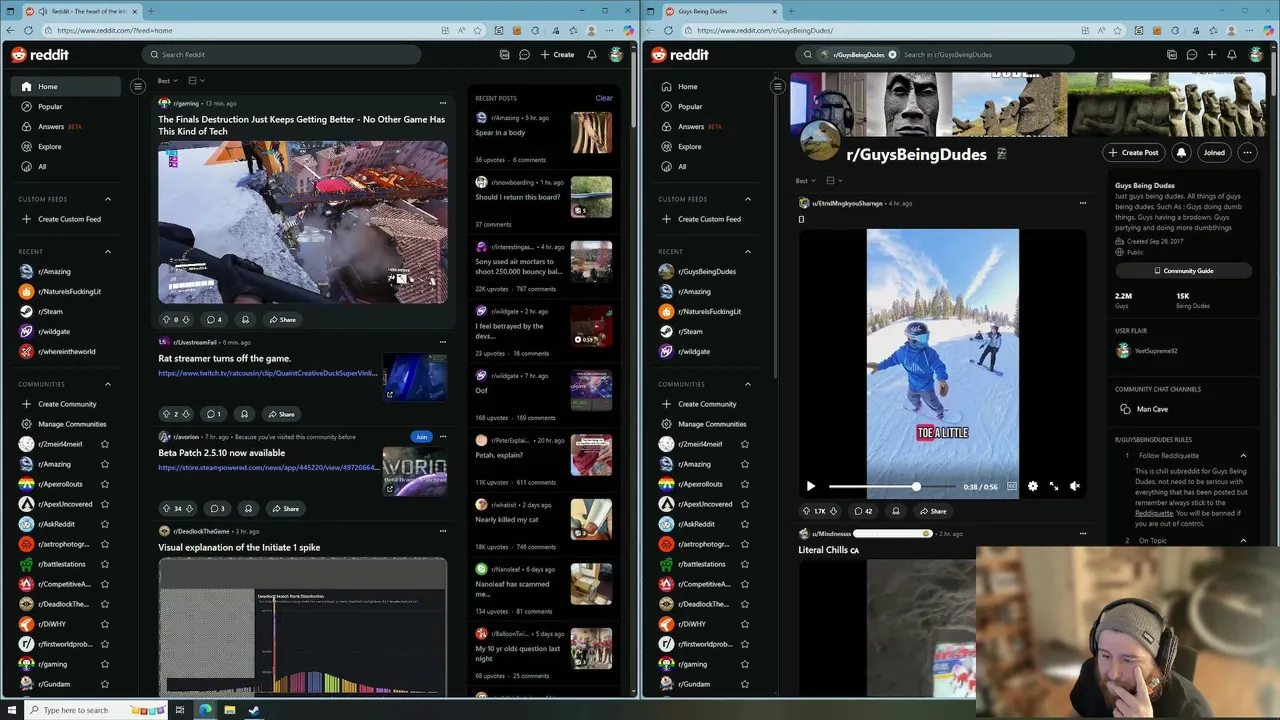Image resolution: width=1280 pixels, height=720 pixels.
Task: Open view layout dropdown in left window feed
Action: pyautogui.click(x=196, y=80)
